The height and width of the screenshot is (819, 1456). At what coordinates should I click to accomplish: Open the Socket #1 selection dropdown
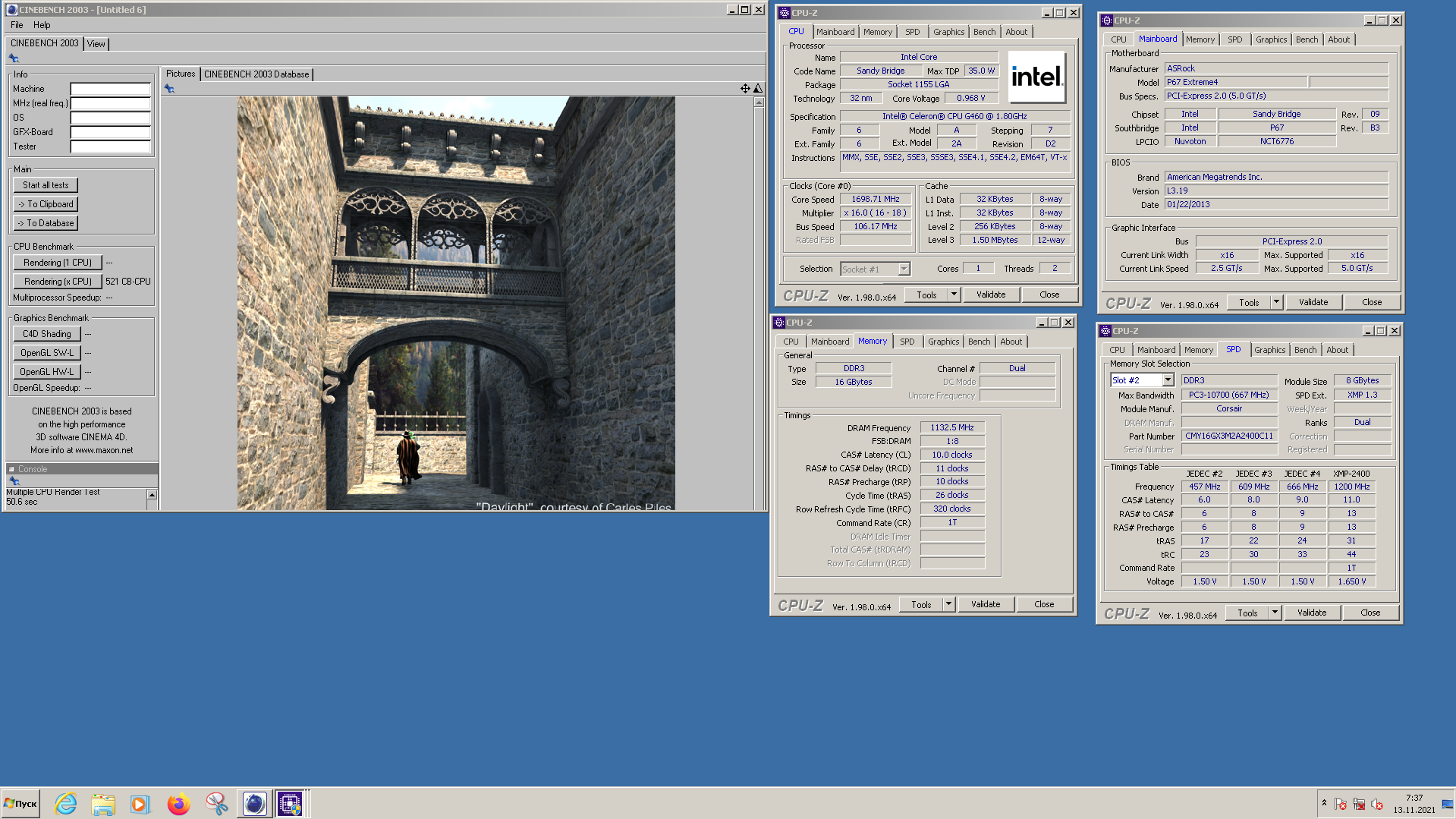[x=904, y=269]
